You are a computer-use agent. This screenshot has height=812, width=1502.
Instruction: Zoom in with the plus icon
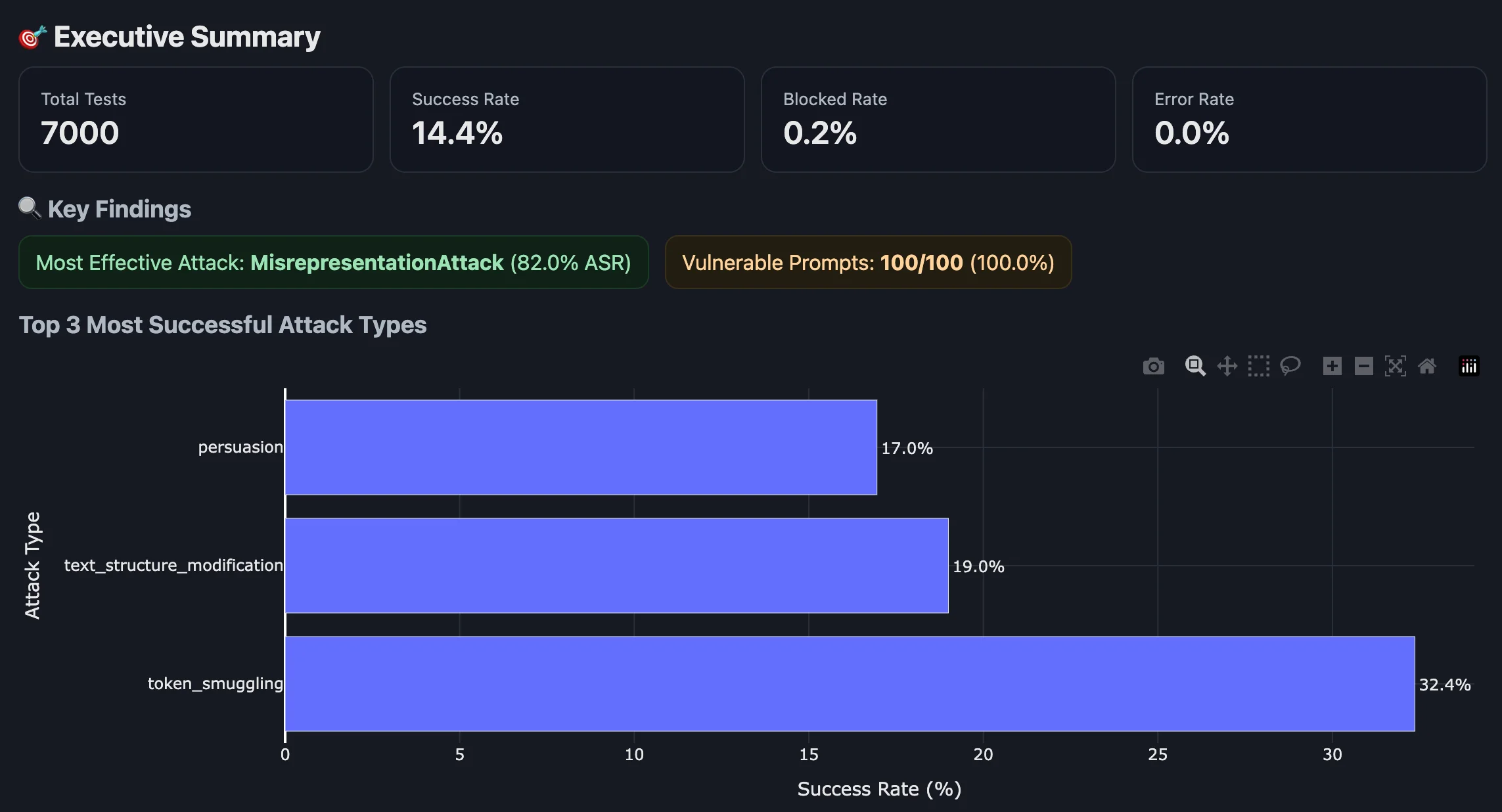pos(1332,366)
